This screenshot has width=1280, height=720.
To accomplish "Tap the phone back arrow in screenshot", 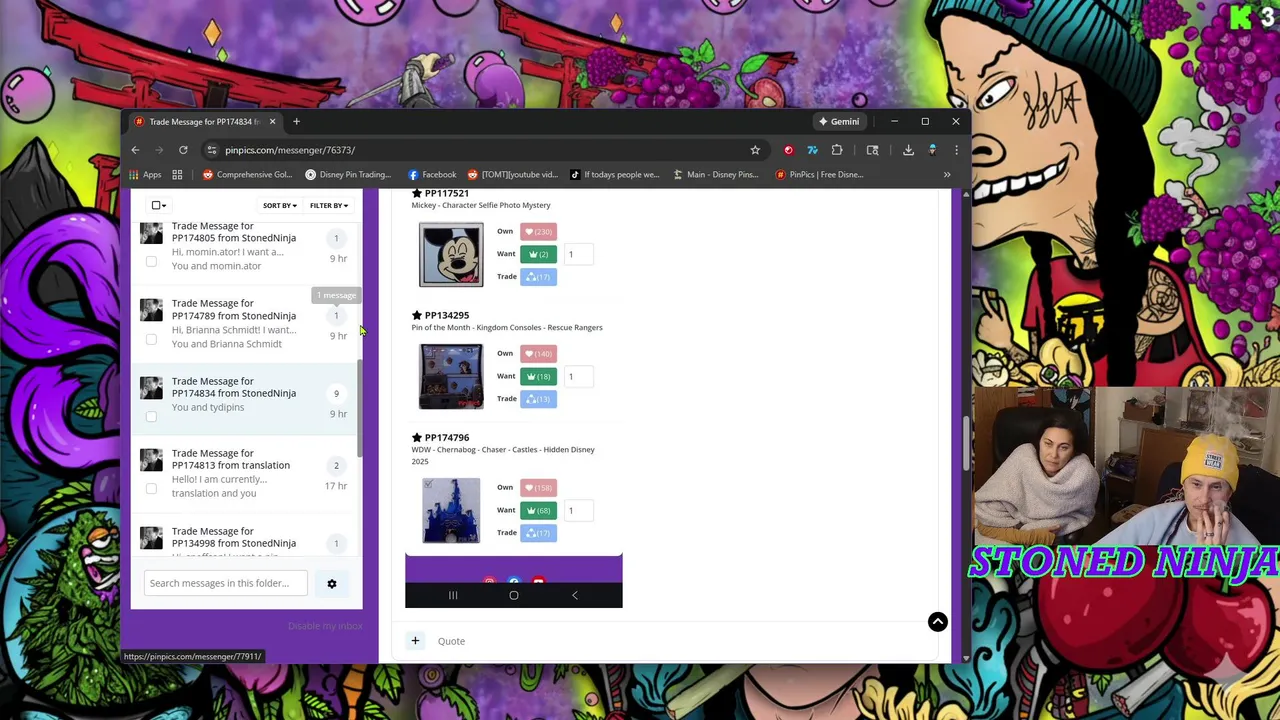I will [x=574, y=595].
